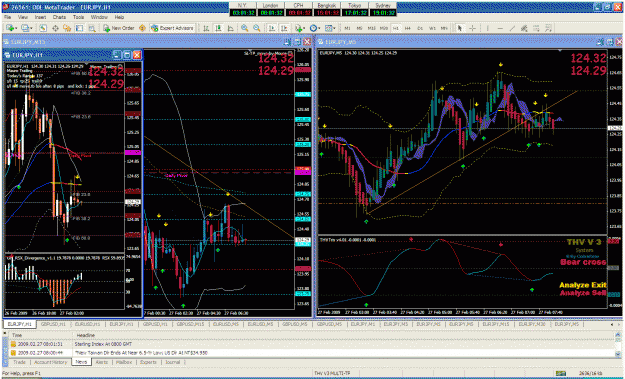The image size is (625, 379).
Task: Expand the Periods dropdown arrow
Action: 319,28
